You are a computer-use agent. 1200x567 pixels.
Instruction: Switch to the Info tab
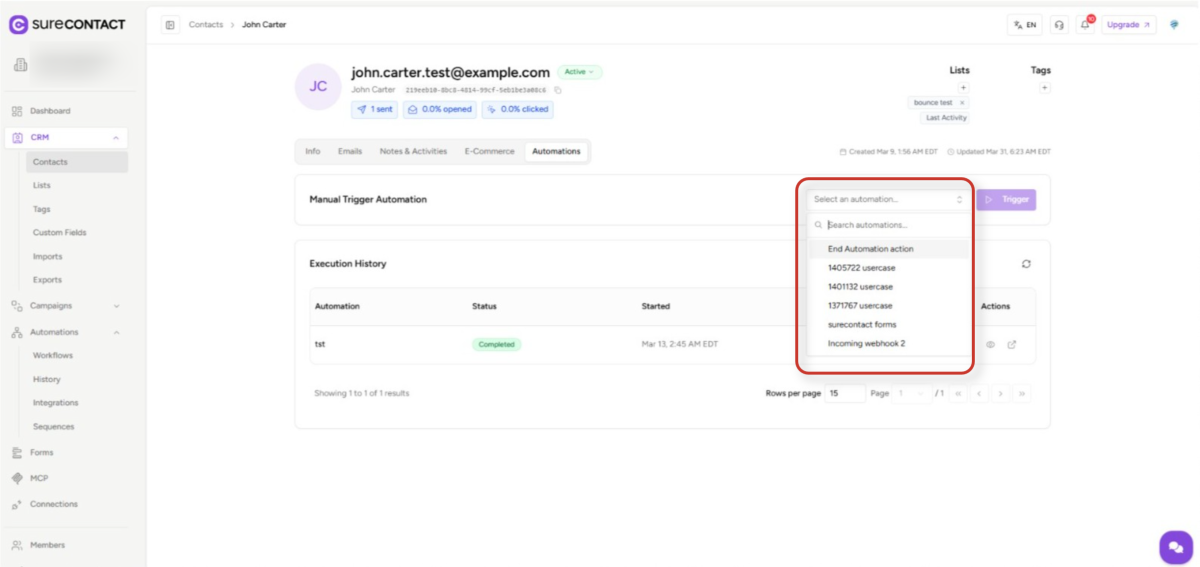(x=313, y=151)
